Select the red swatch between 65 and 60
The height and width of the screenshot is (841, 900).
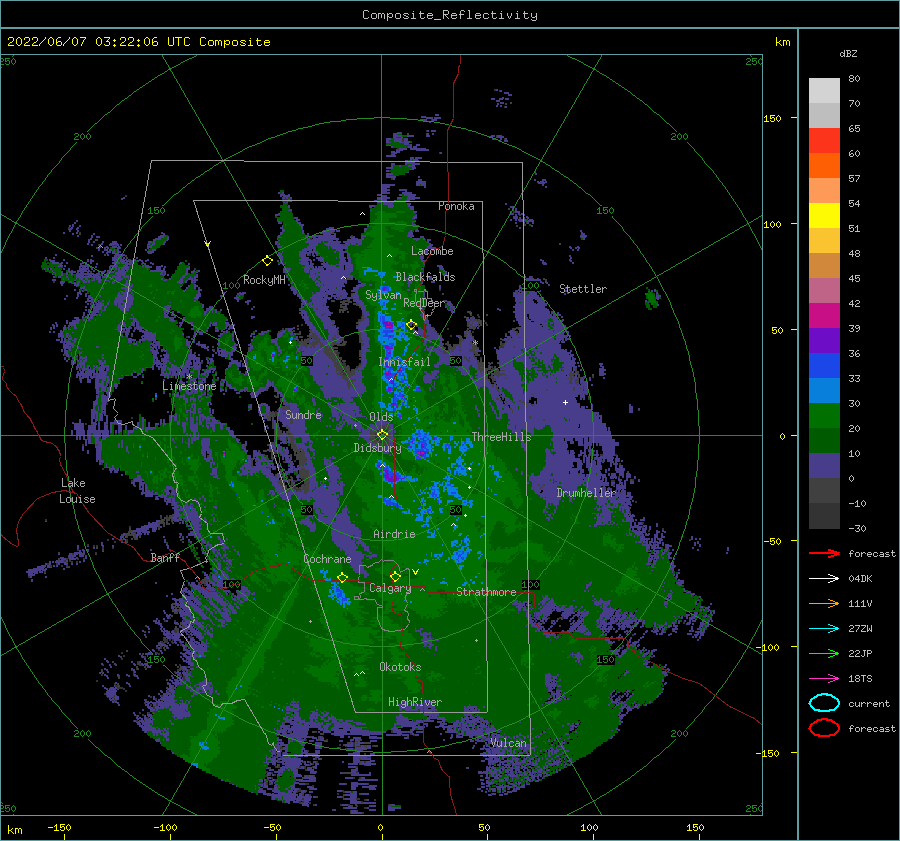point(824,140)
